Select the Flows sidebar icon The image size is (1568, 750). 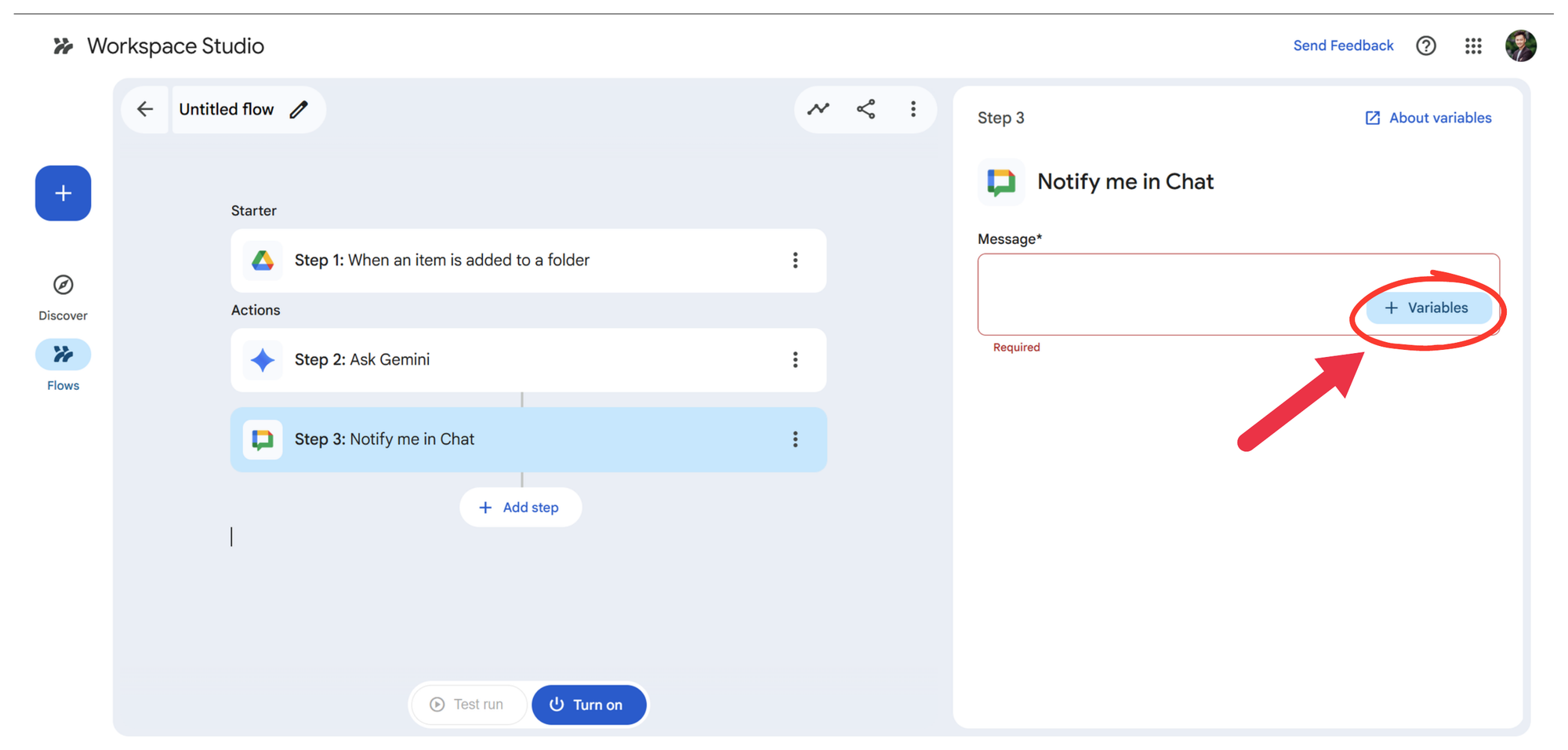click(64, 355)
